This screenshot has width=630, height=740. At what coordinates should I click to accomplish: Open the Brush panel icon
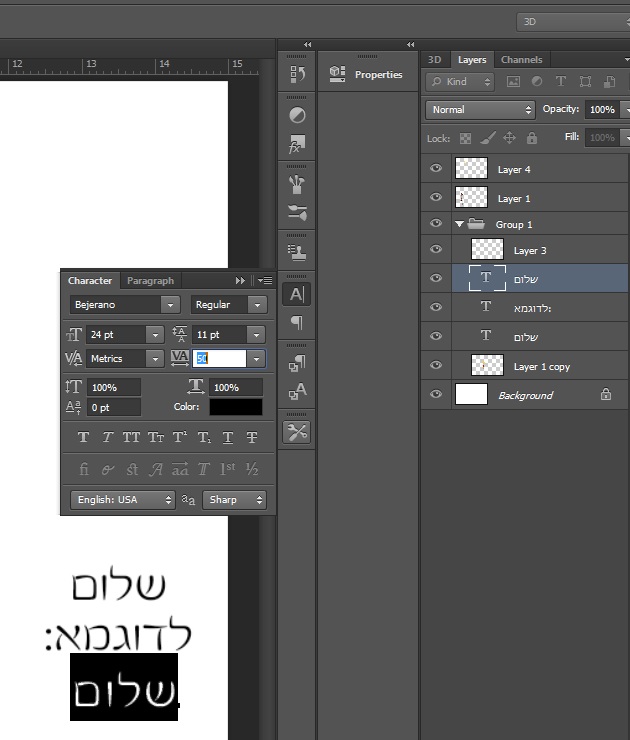297,184
